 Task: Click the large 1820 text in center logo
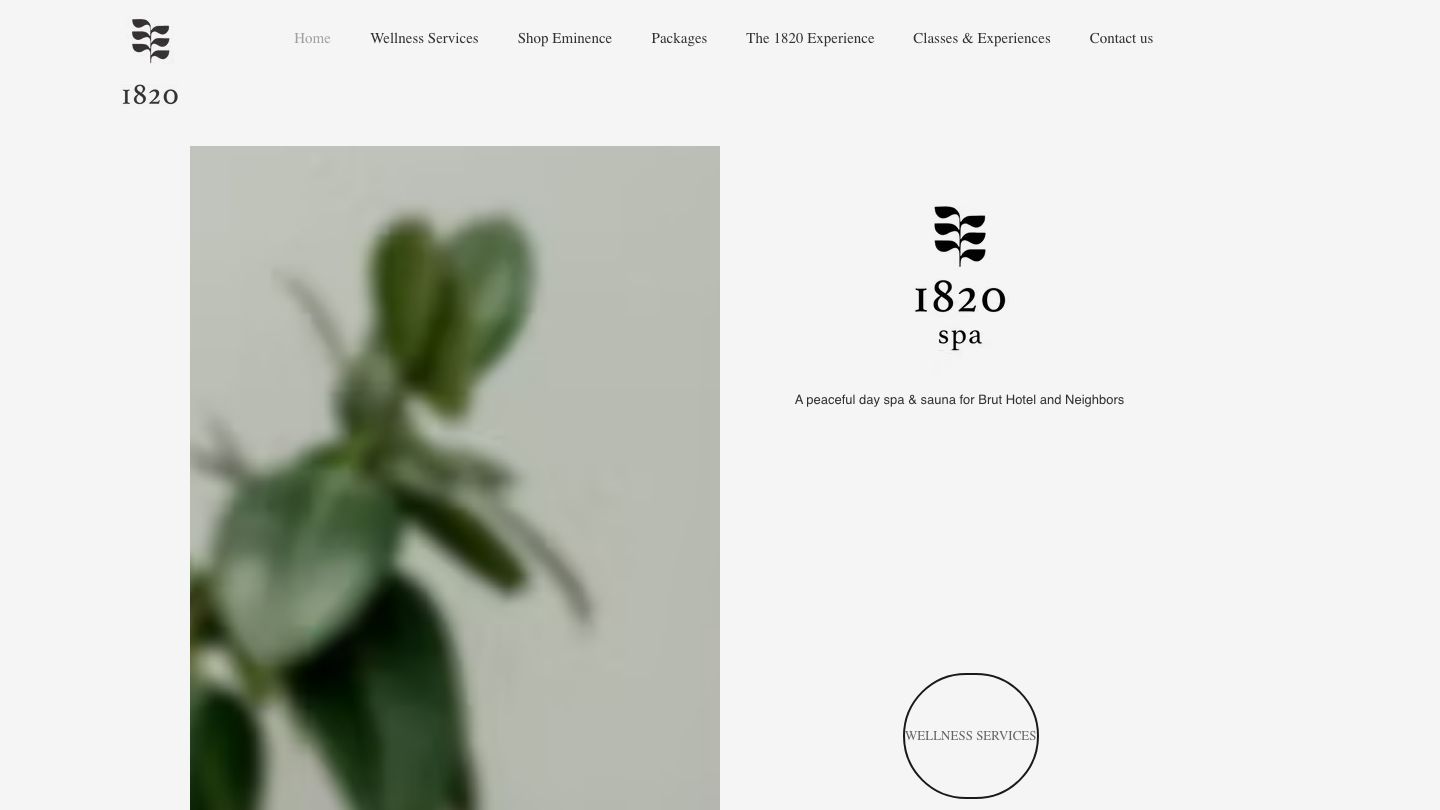(960, 298)
